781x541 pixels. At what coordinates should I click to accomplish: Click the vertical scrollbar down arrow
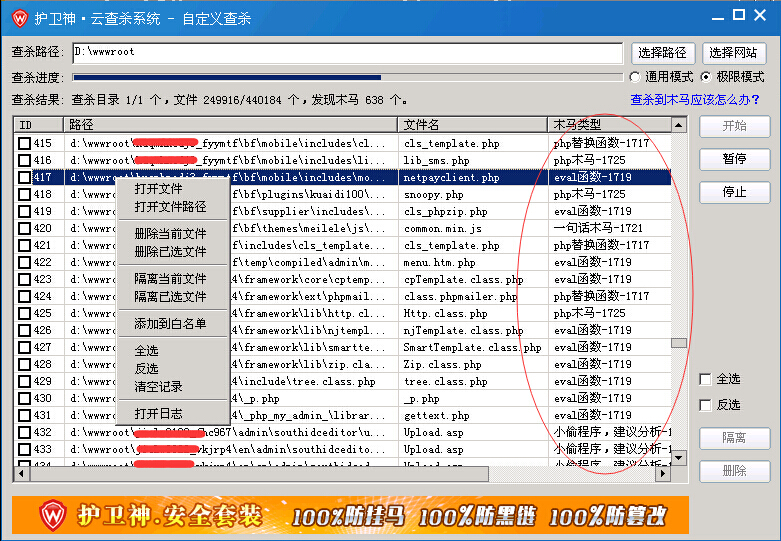coord(679,457)
